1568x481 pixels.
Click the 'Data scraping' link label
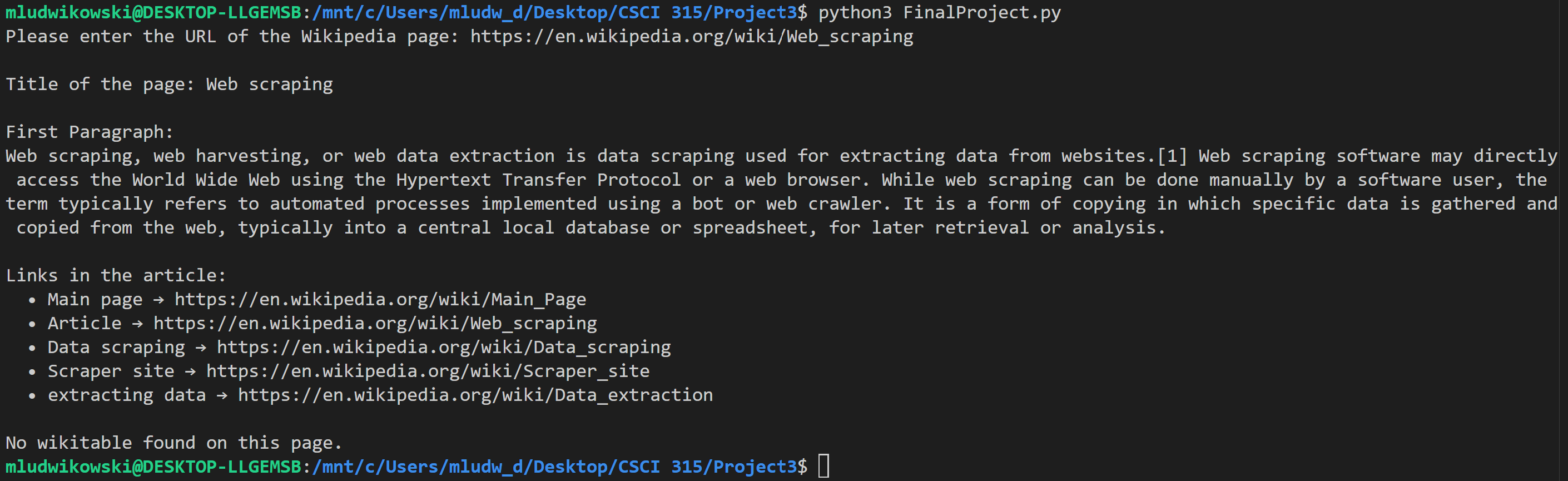(x=116, y=347)
